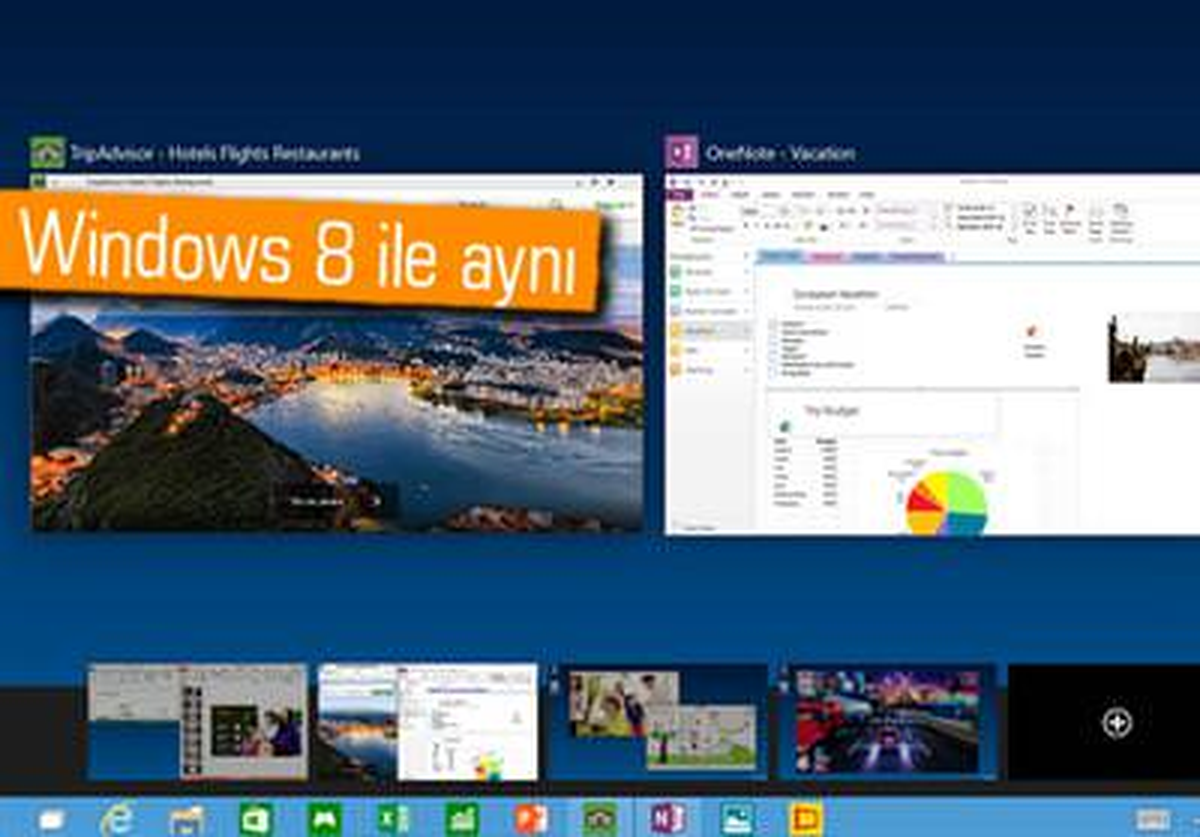Add a new virtual desktop with plus button
This screenshot has height=837, width=1200.
point(1116,722)
